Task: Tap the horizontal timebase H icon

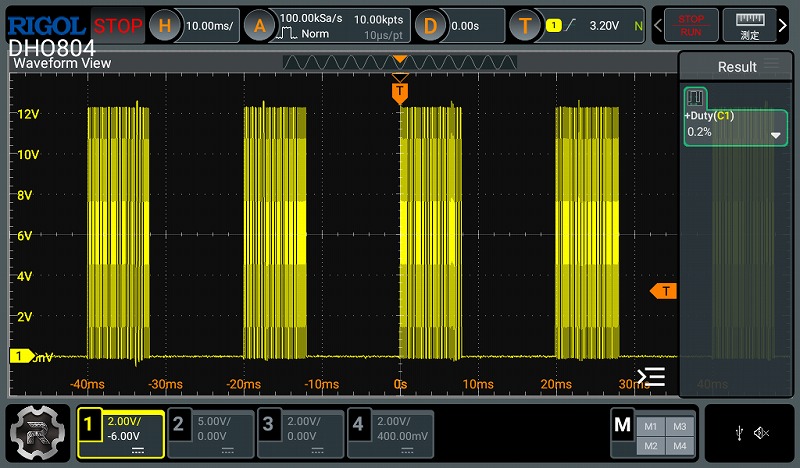Action: [166, 26]
